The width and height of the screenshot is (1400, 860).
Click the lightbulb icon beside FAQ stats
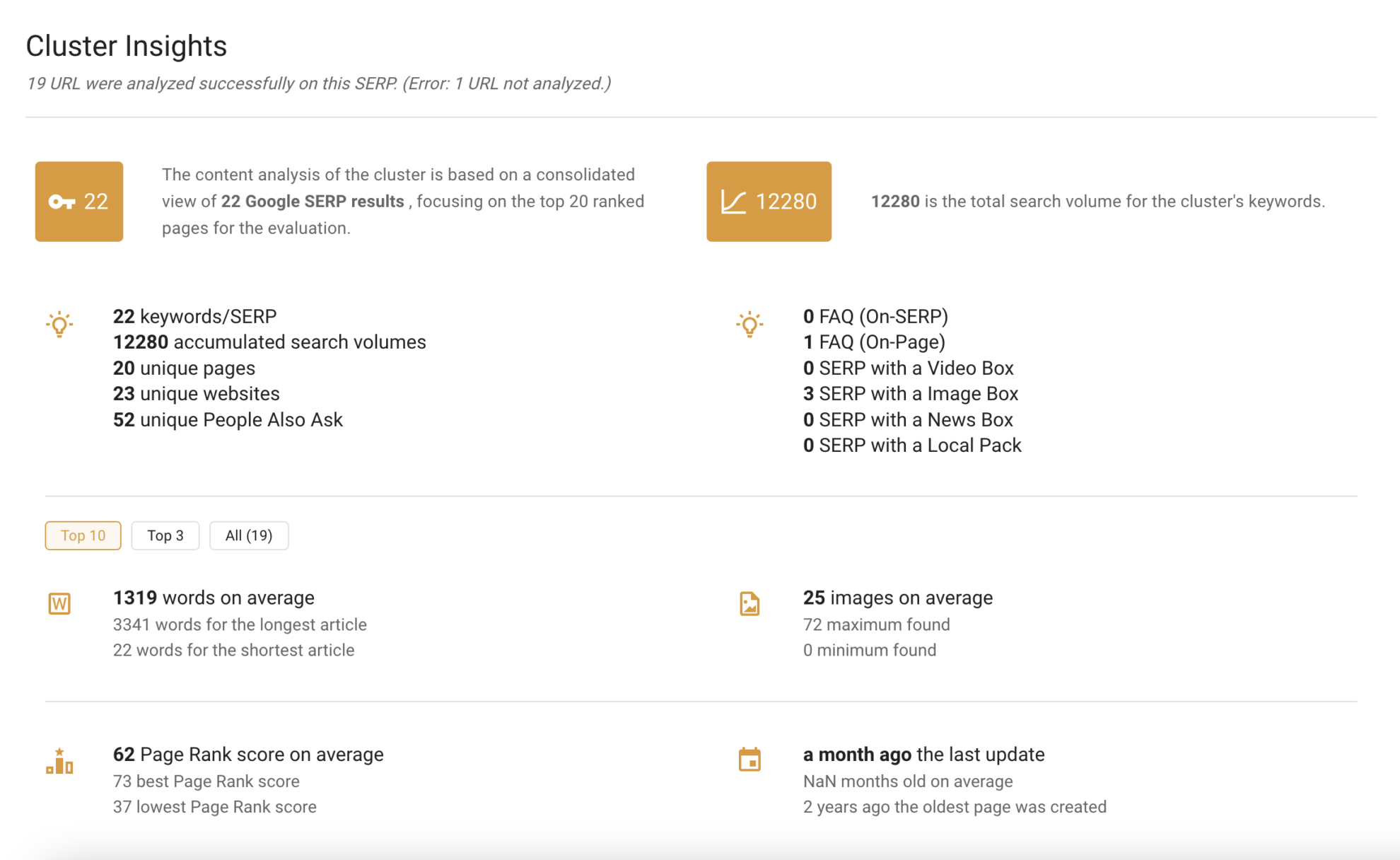749,325
